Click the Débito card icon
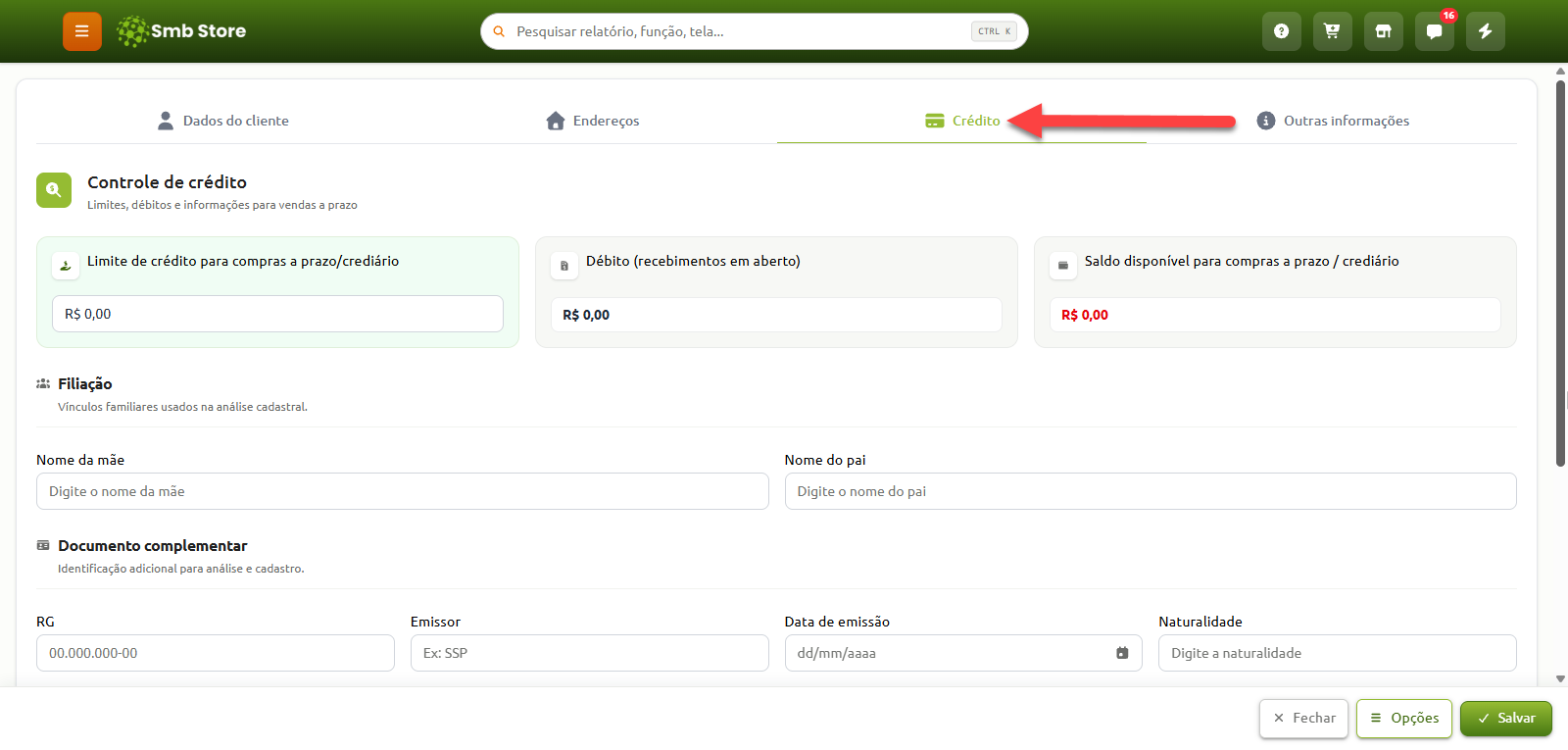1568x750 pixels. tap(564, 266)
